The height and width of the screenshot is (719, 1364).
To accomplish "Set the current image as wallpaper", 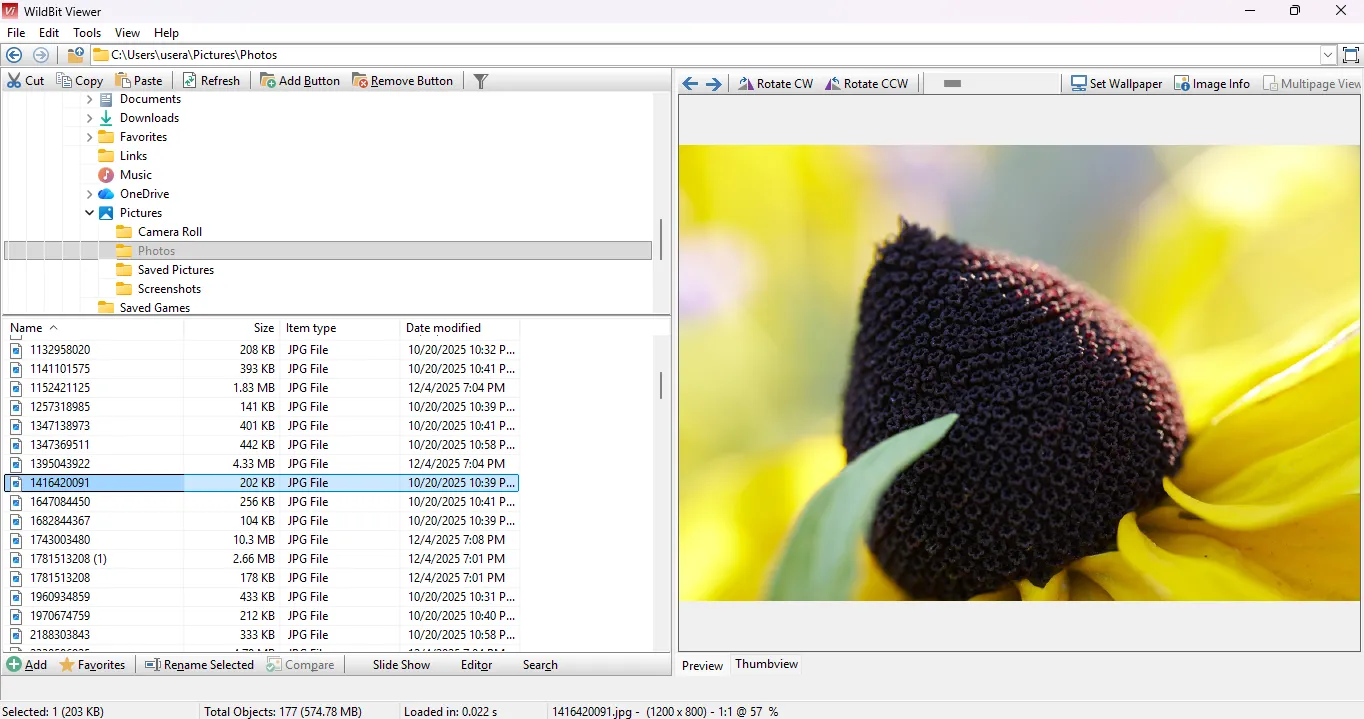I will click(x=1116, y=83).
